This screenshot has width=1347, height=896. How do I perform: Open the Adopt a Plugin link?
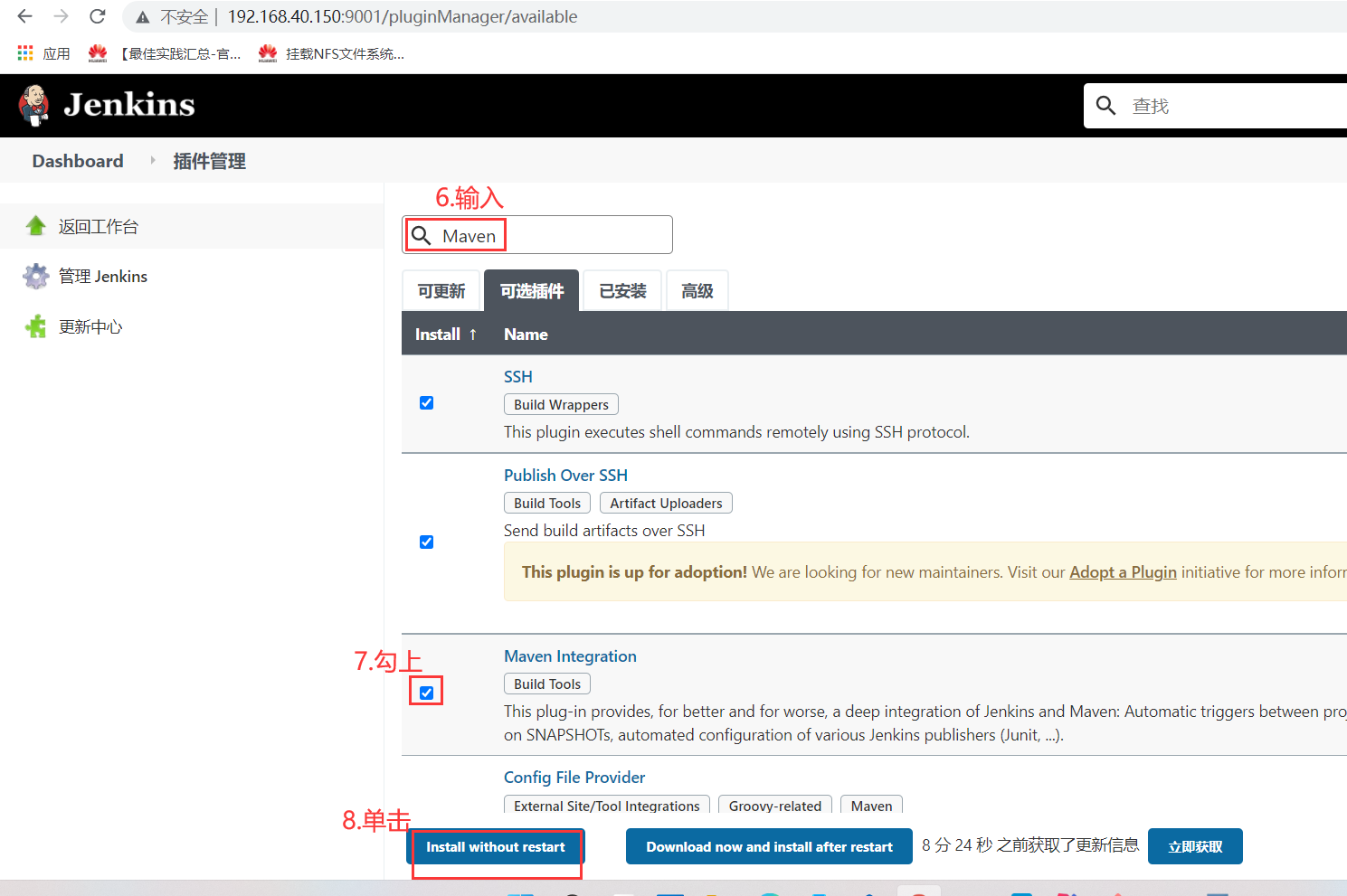pos(1123,571)
